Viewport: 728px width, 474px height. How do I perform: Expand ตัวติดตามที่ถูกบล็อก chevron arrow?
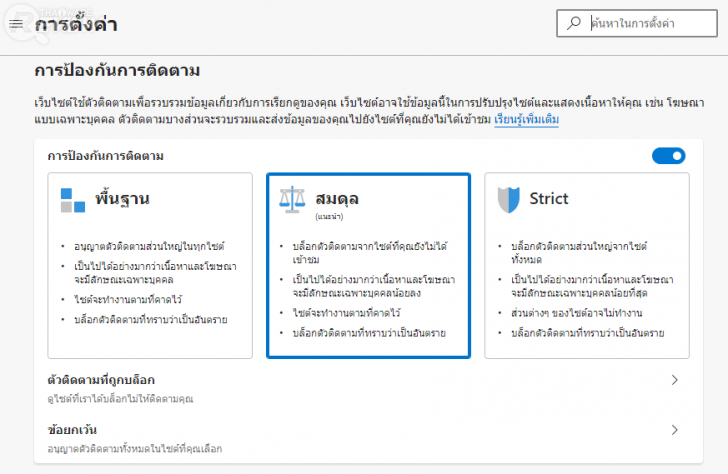(675, 380)
